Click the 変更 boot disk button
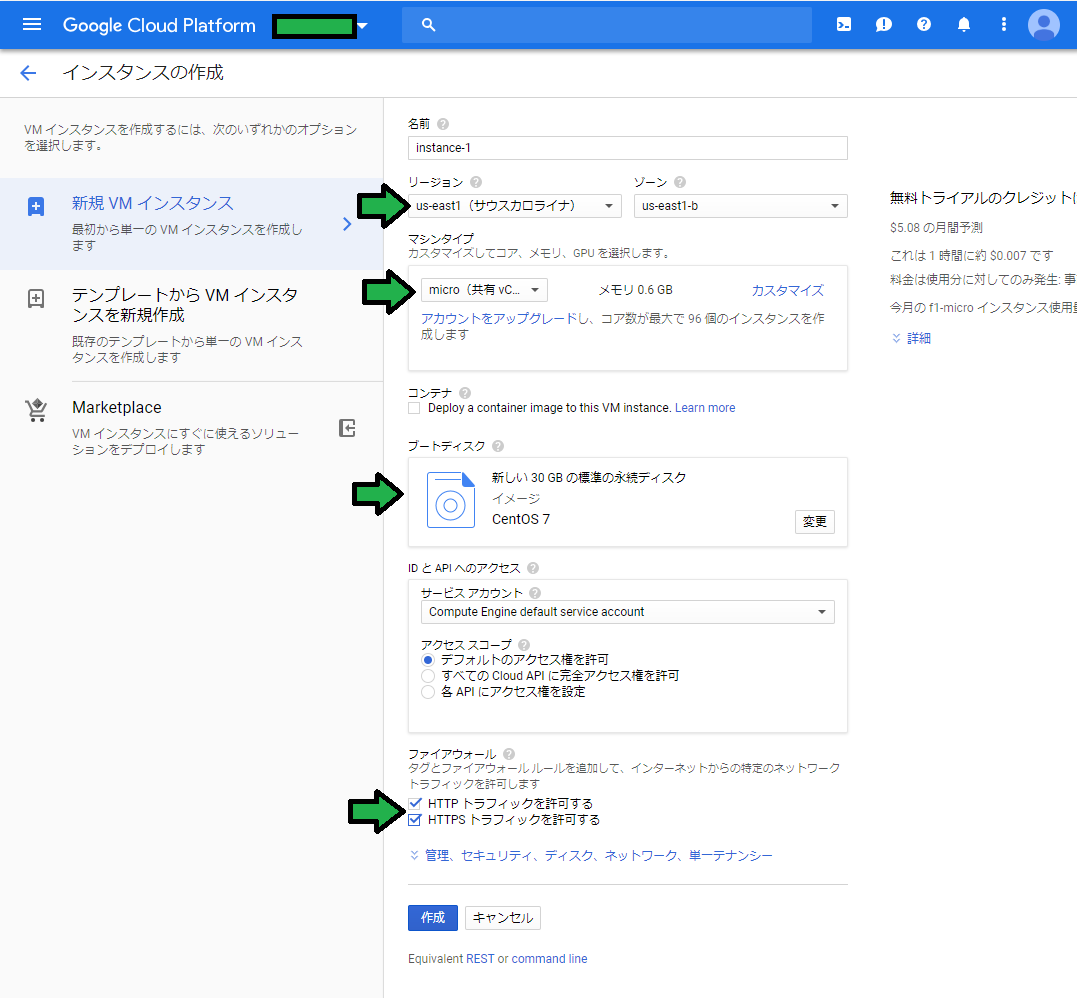1077x998 pixels. [815, 522]
